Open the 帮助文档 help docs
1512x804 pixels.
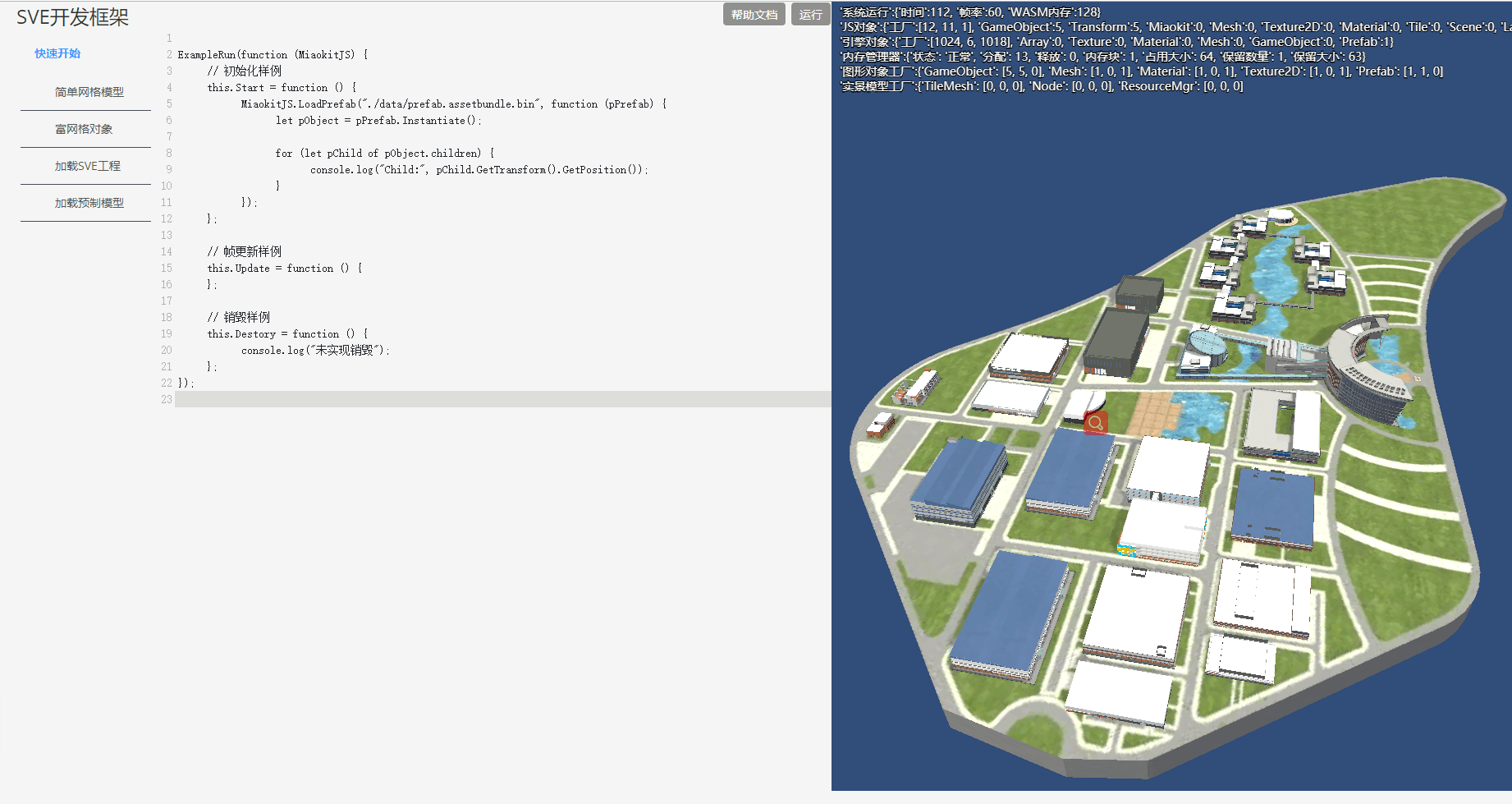coord(754,15)
